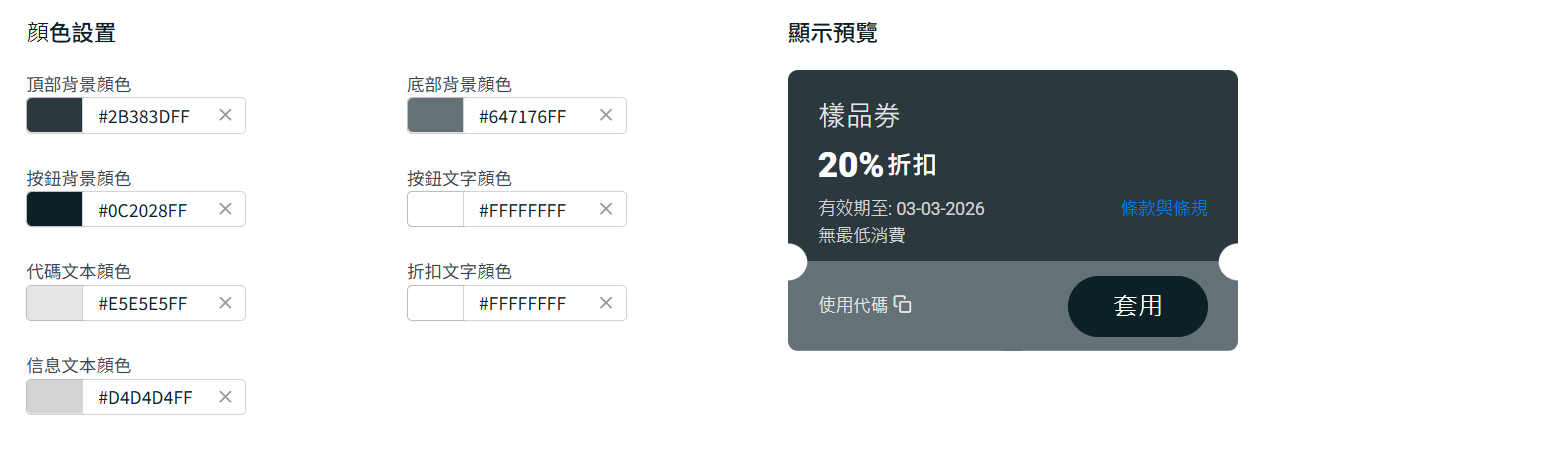Image resolution: width=1545 pixels, height=463 pixels.
Task: Open the 信息文本顏色 color swatch
Action: (55, 398)
